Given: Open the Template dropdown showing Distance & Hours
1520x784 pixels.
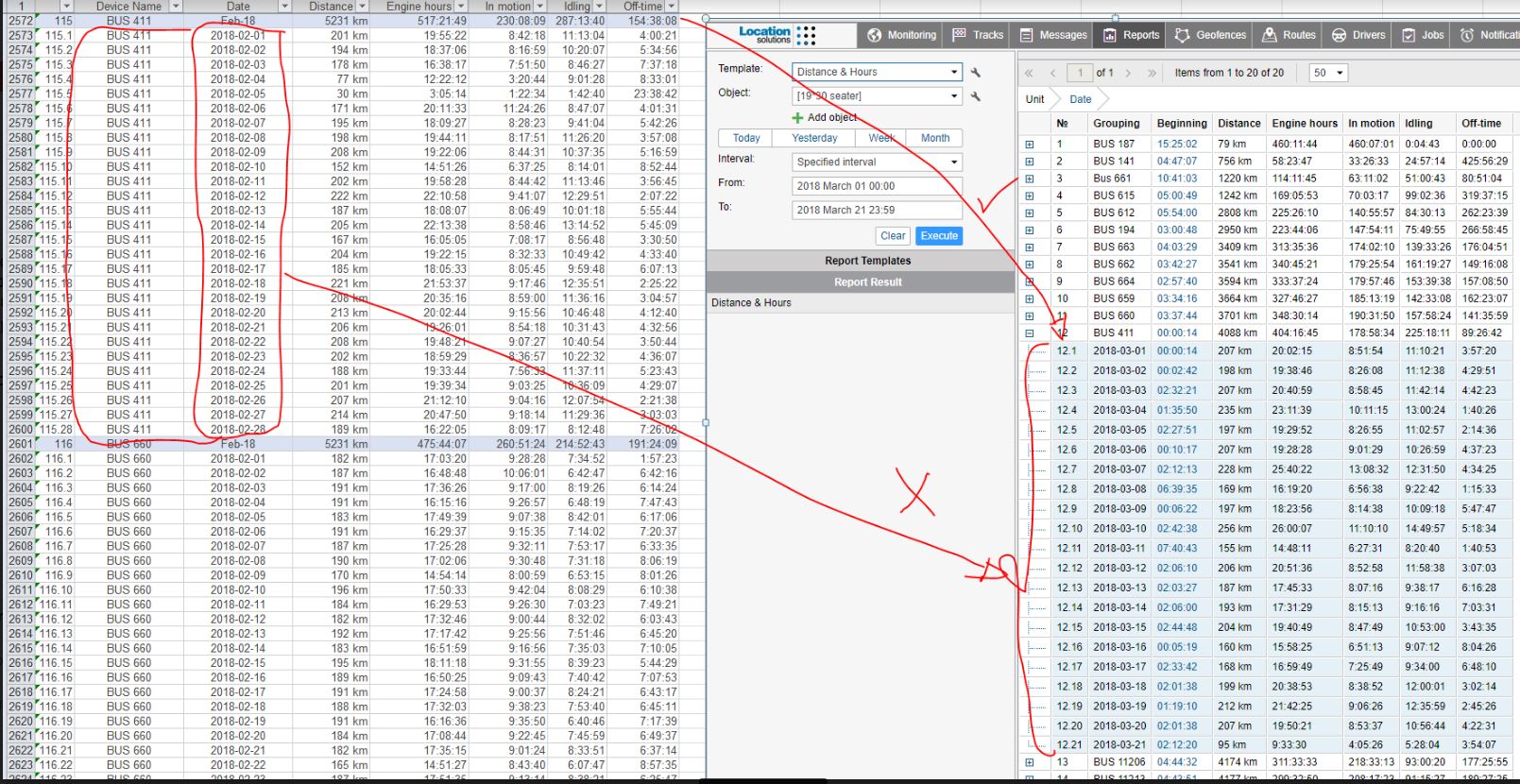Looking at the screenshot, I should pyautogui.click(x=877, y=72).
